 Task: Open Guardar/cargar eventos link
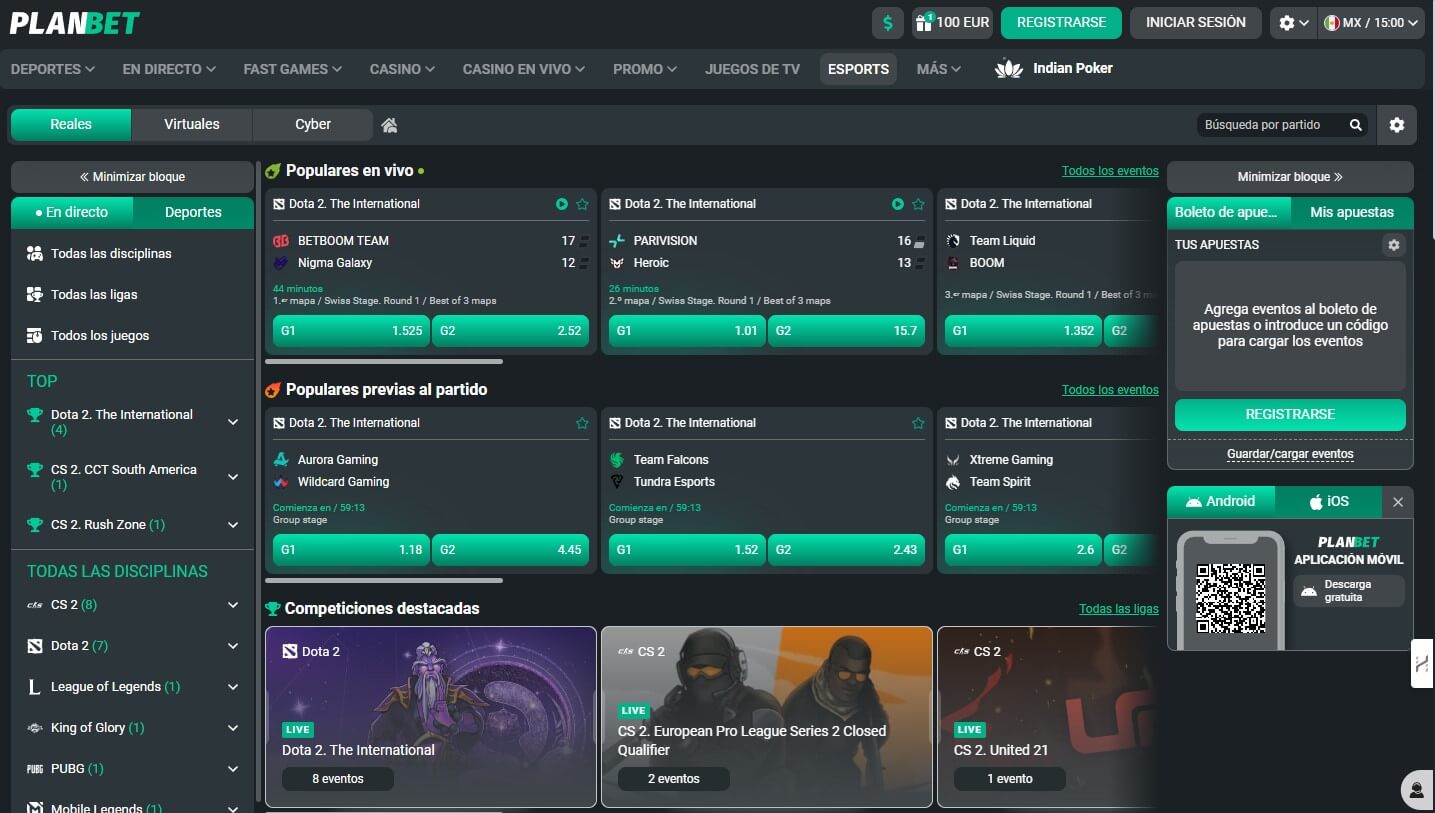1290,454
